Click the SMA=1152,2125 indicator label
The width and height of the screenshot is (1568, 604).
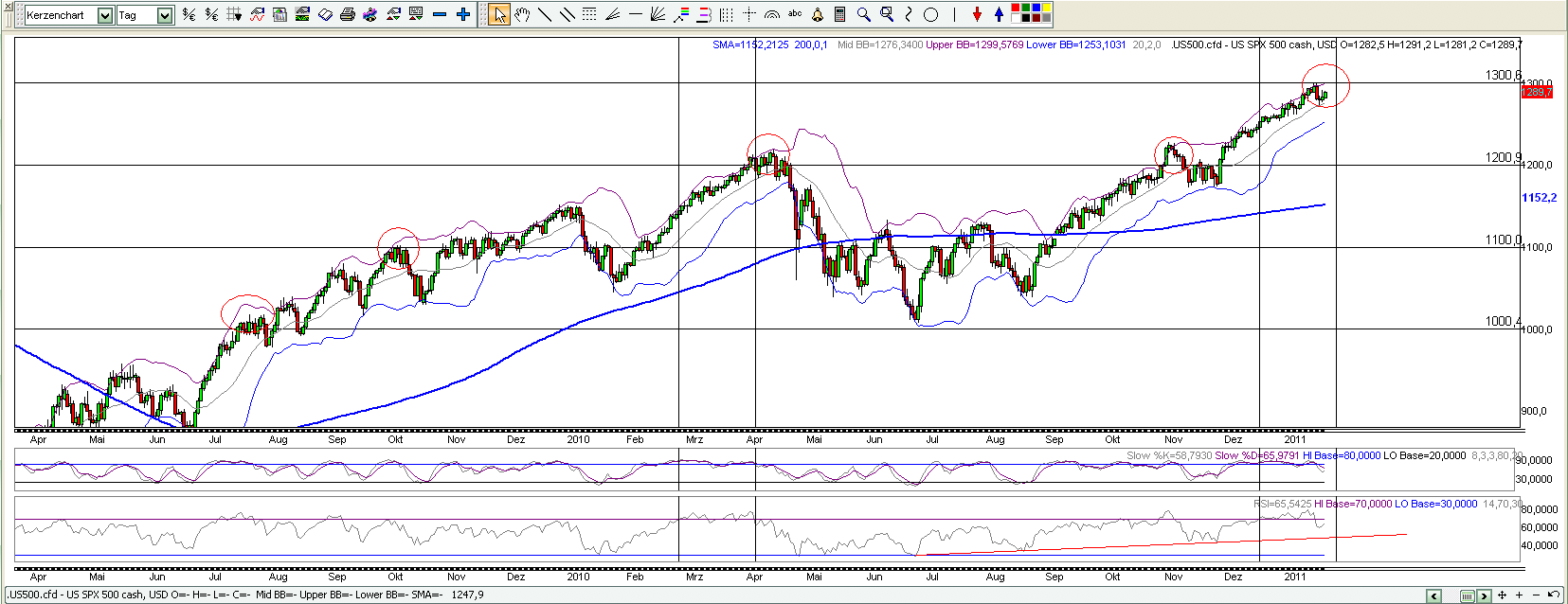(750, 44)
